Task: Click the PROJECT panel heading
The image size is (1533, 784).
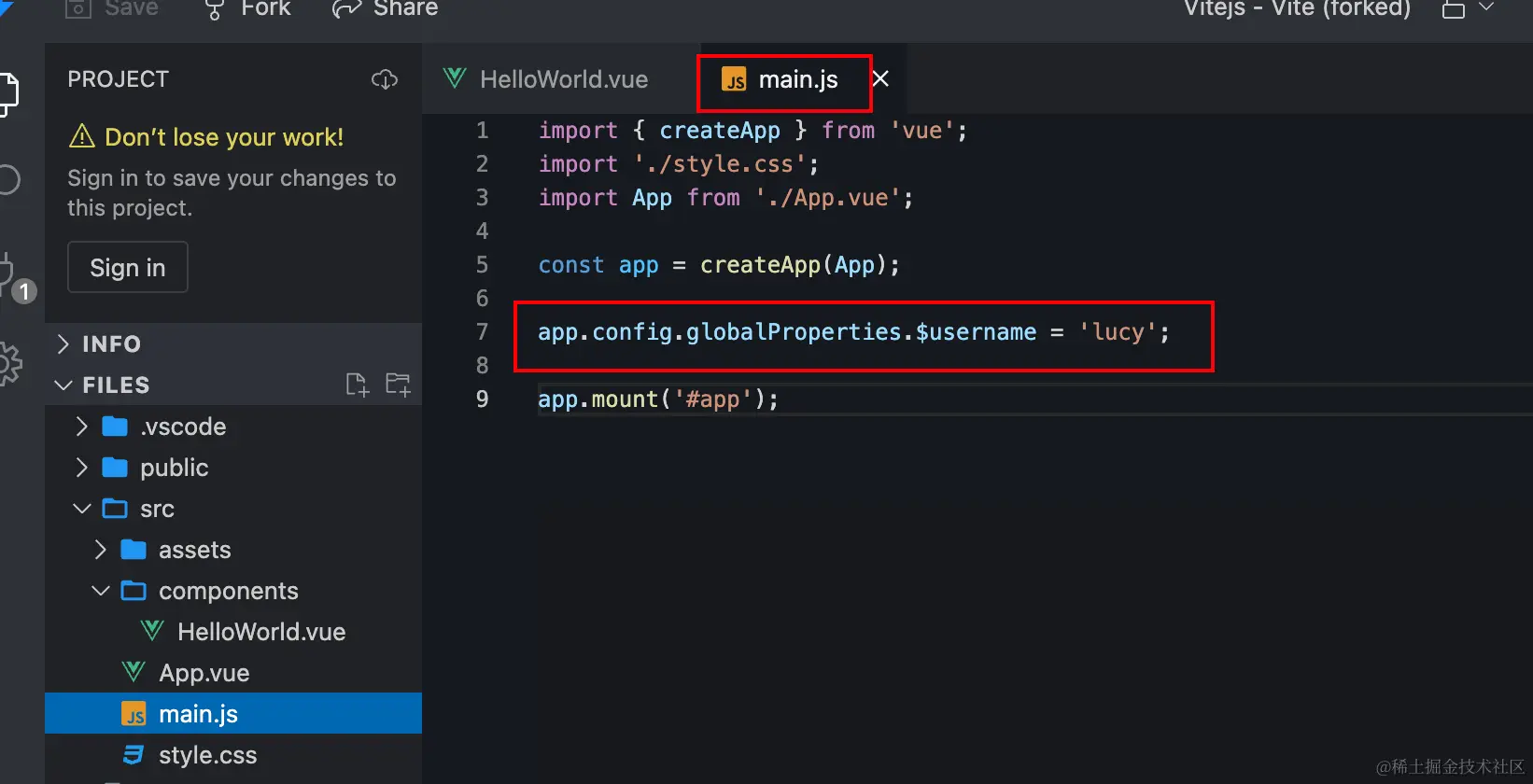Action: click(119, 79)
